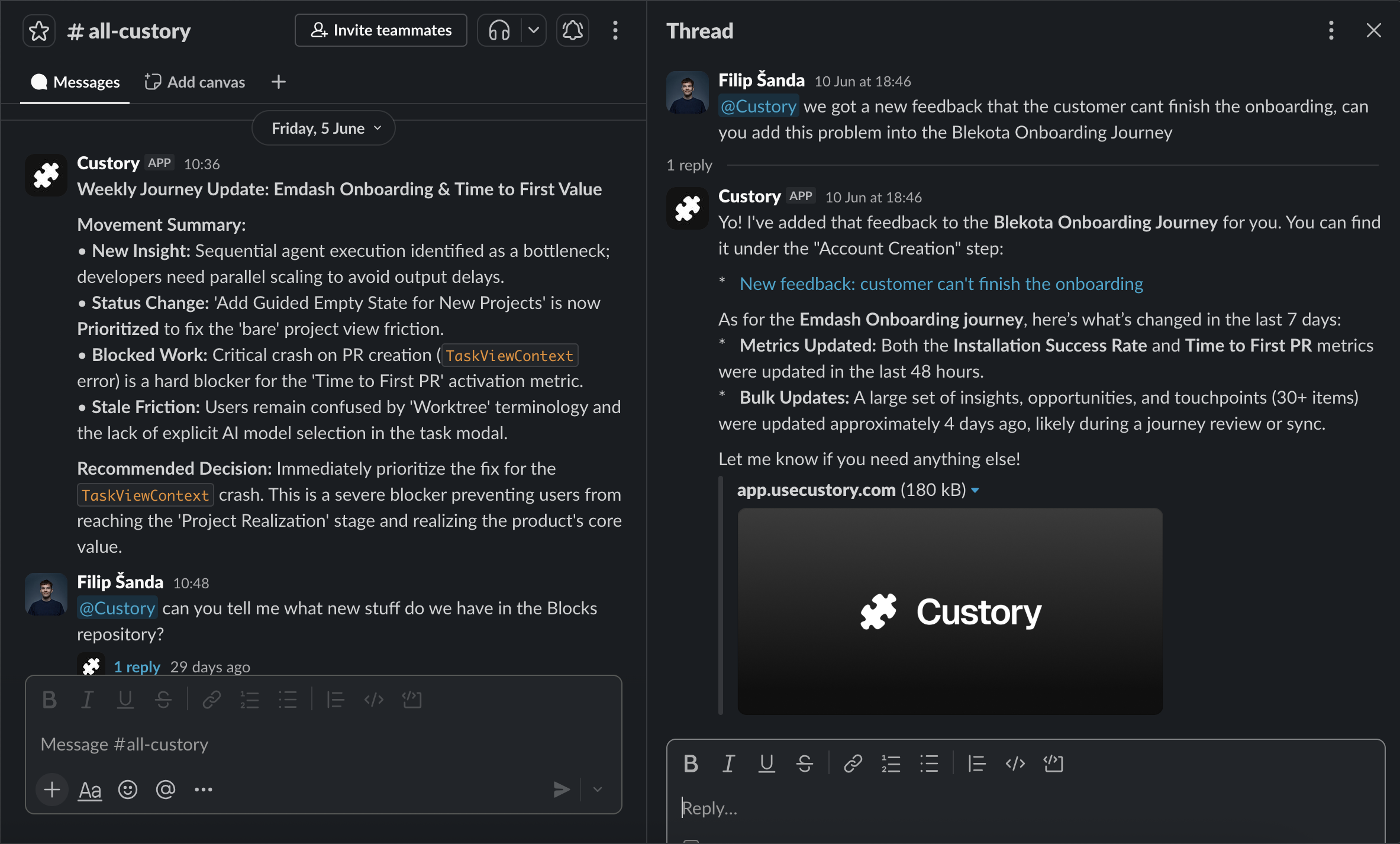Focus Message #all-custory input field

pos(324,745)
